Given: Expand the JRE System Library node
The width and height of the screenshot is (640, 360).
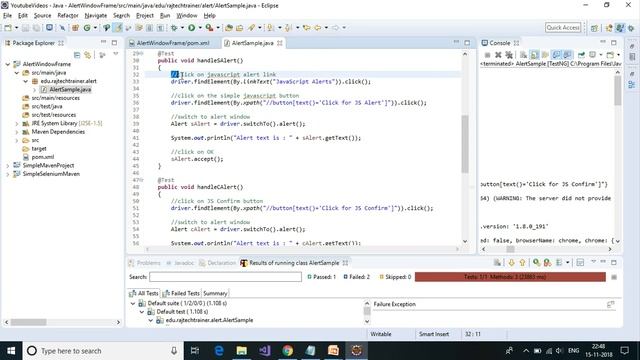Looking at the screenshot, I should (17, 123).
